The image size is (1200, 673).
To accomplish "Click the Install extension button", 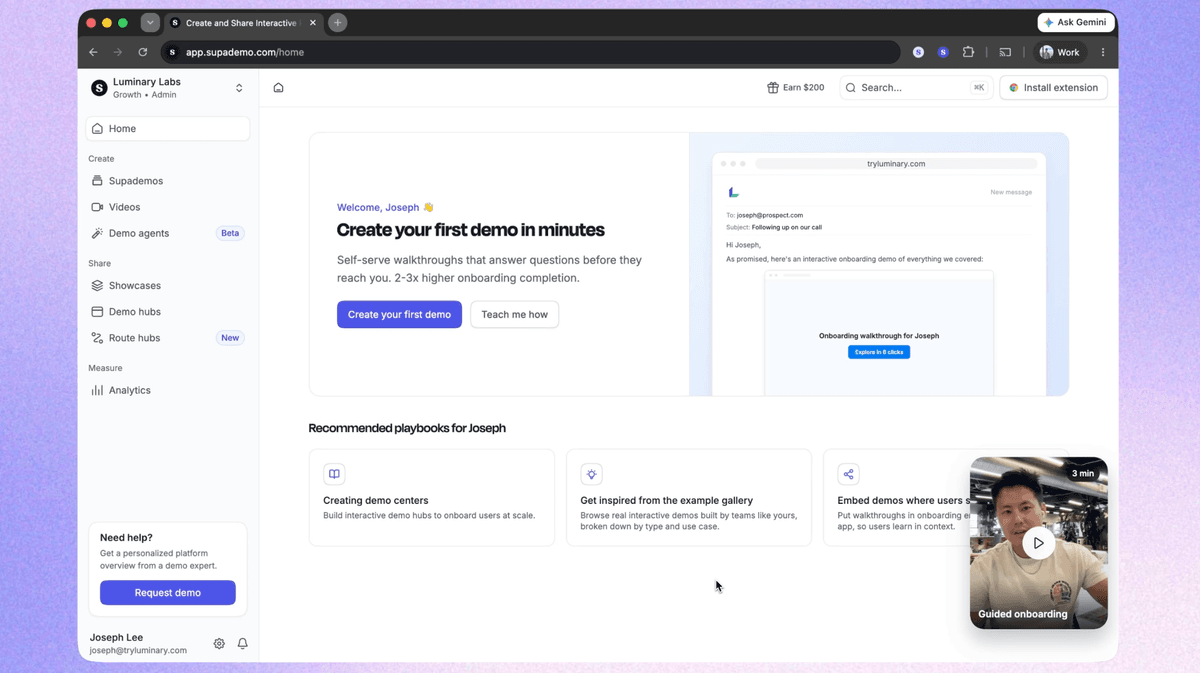I will (1053, 88).
